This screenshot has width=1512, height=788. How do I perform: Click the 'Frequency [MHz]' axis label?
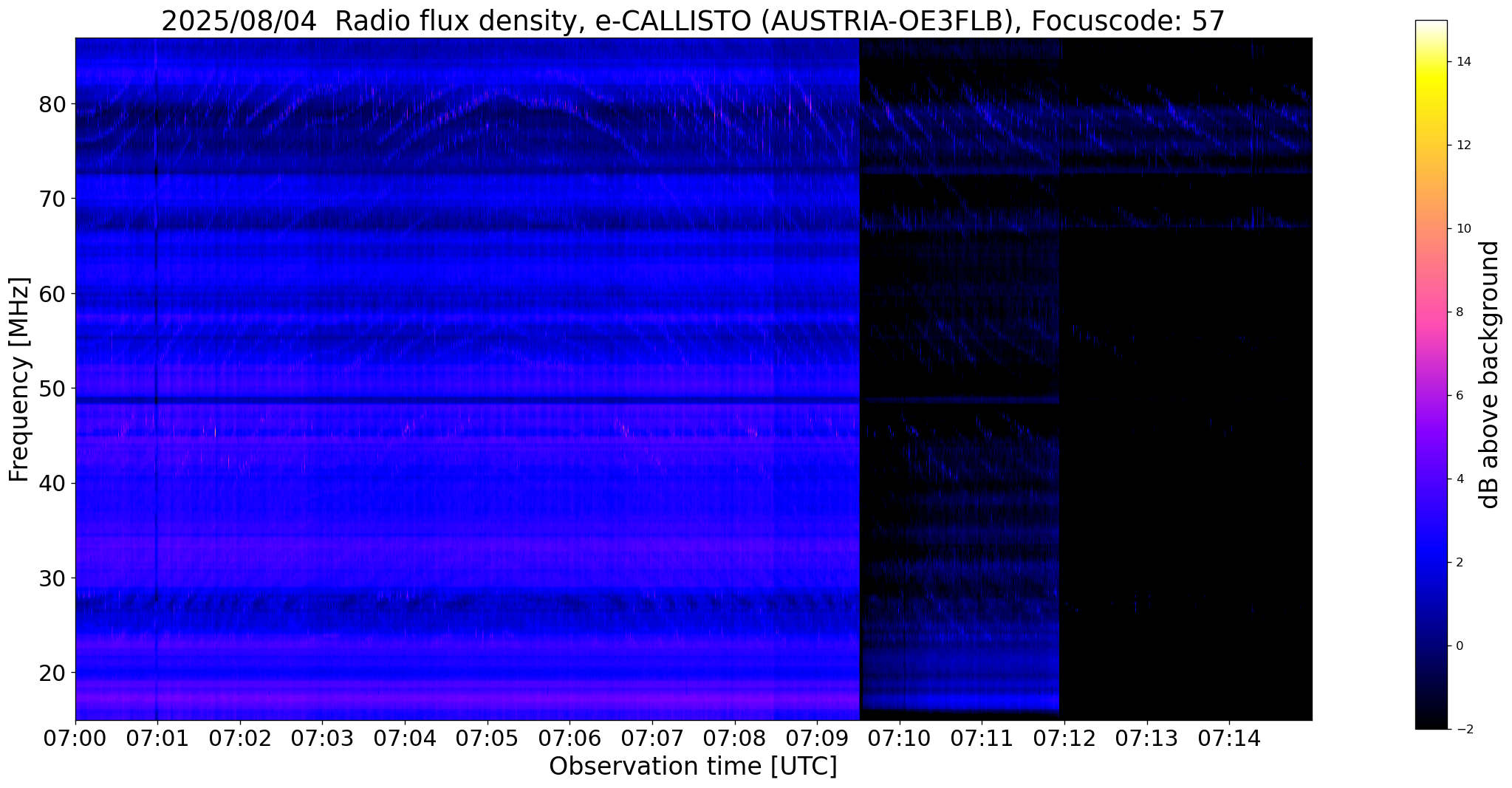click(x=20, y=380)
